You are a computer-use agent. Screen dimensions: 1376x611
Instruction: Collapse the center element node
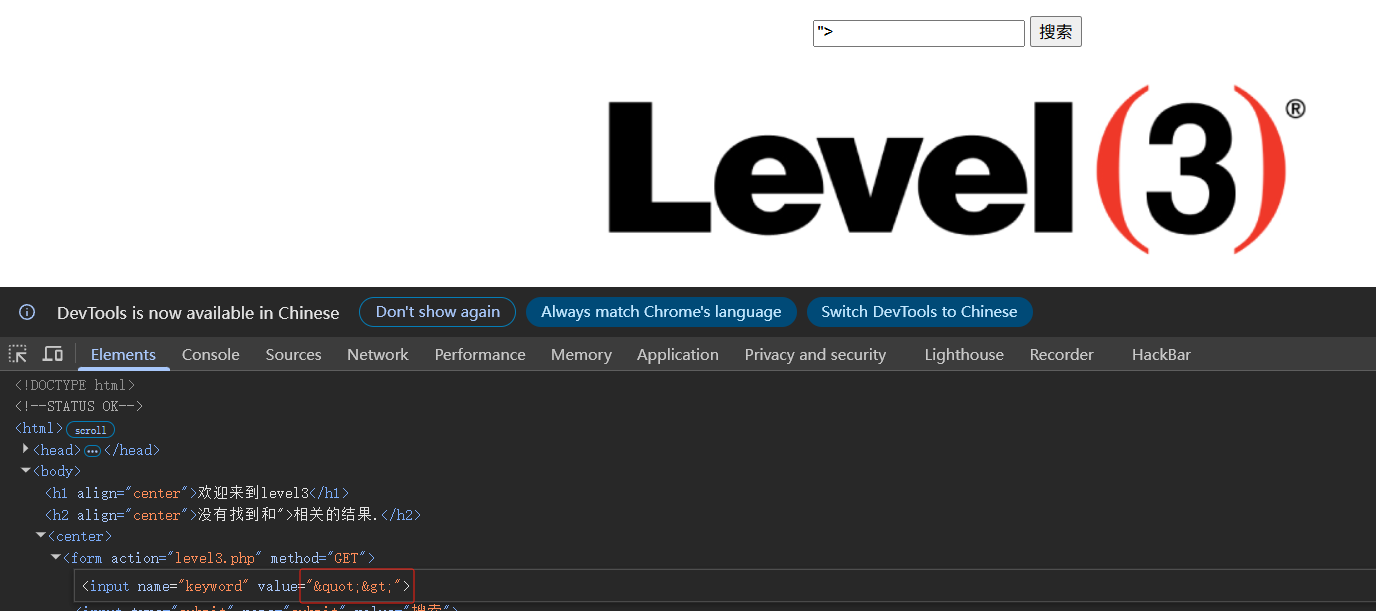pyautogui.click(x=41, y=535)
